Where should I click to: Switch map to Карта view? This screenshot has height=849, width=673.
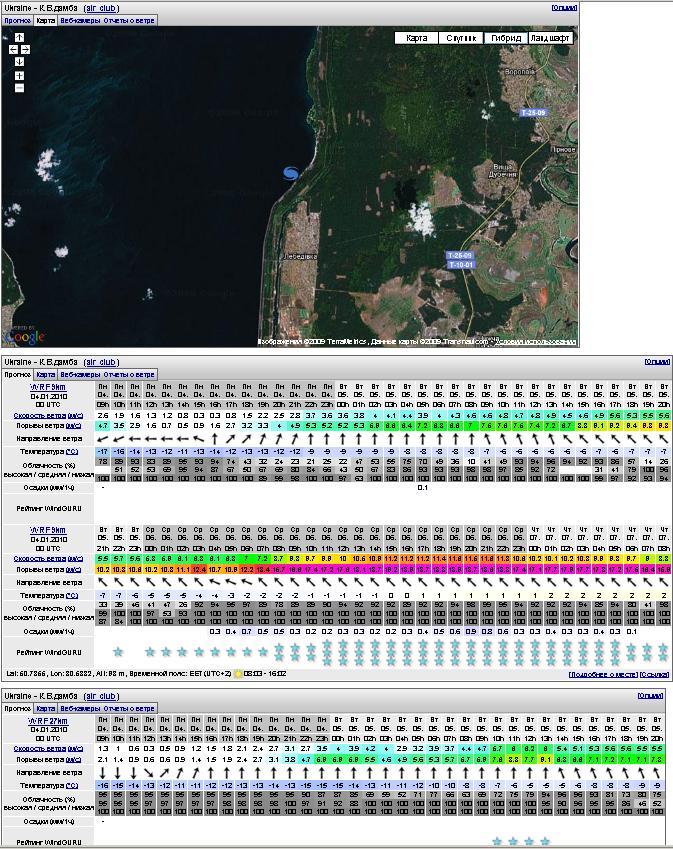click(417, 38)
